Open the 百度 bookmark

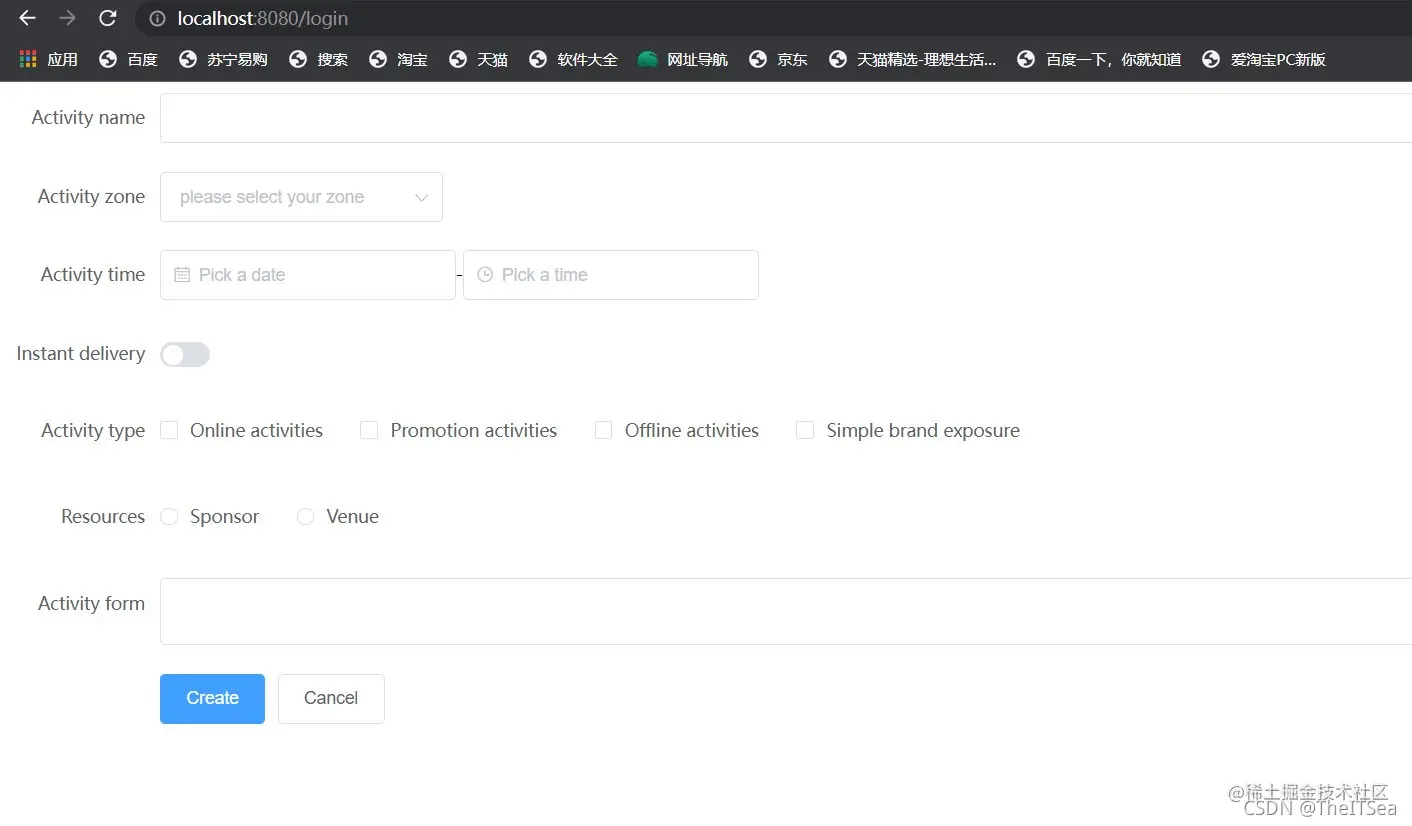pyautogui.click(x=128, y=59)
